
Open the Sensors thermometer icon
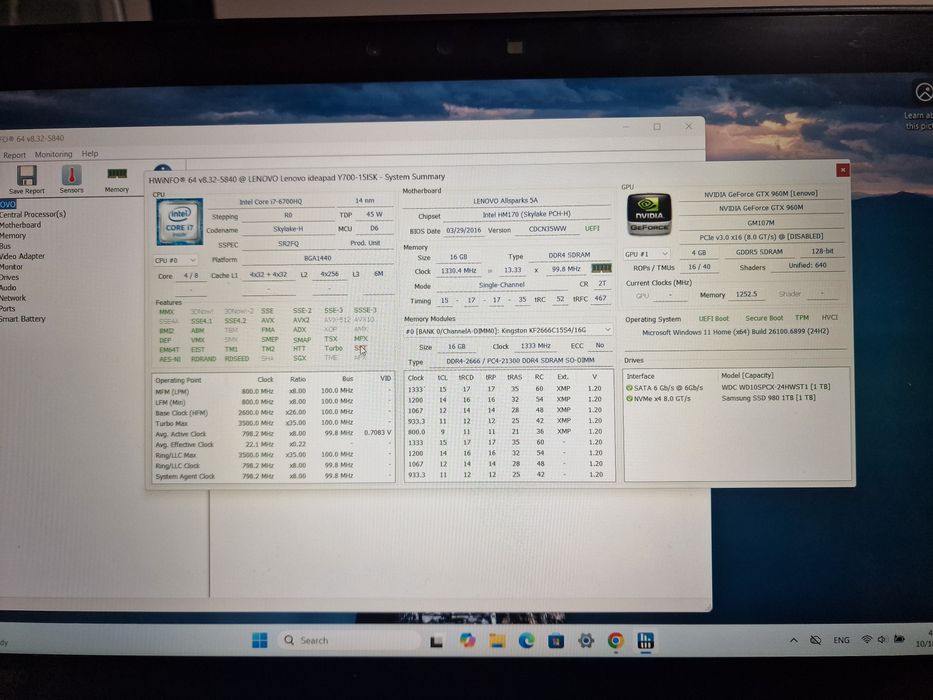[x=71, y=179]
